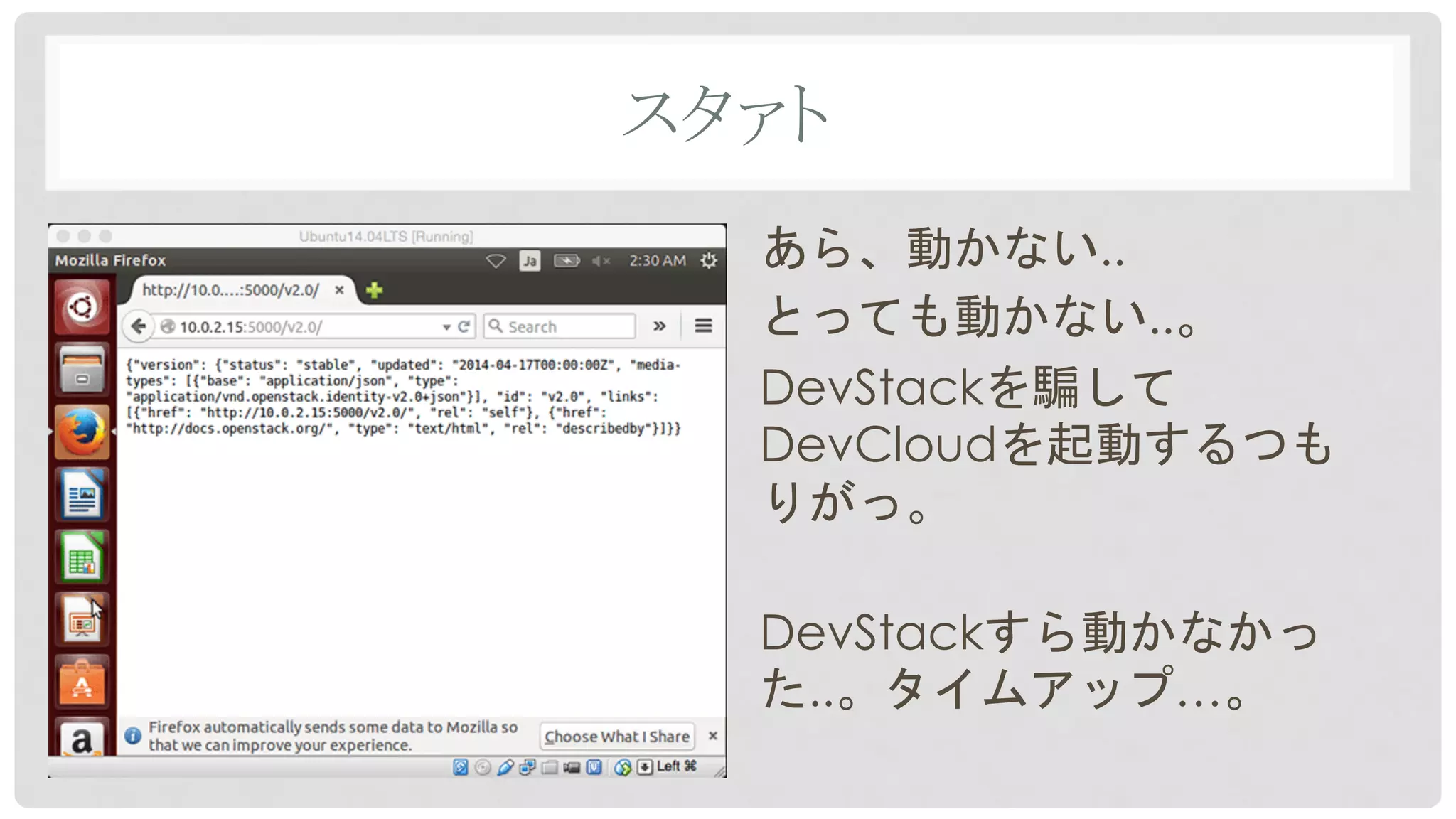Screen dimensions: 1456x819
Task: Open the Firefox hamburger menu
Action: (703, 326)
